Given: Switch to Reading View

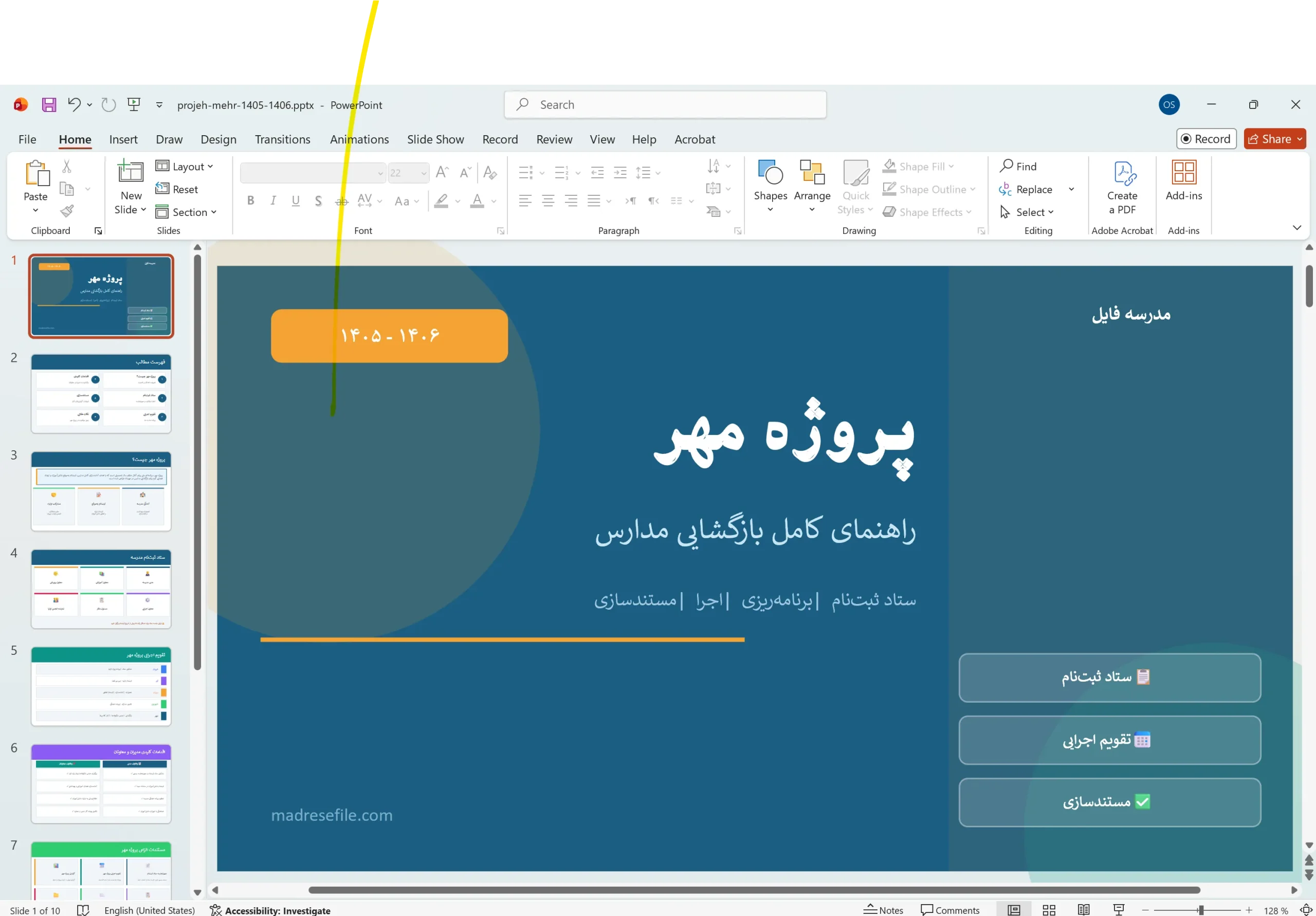Looking at the screenshot, I should [1083, 910].
